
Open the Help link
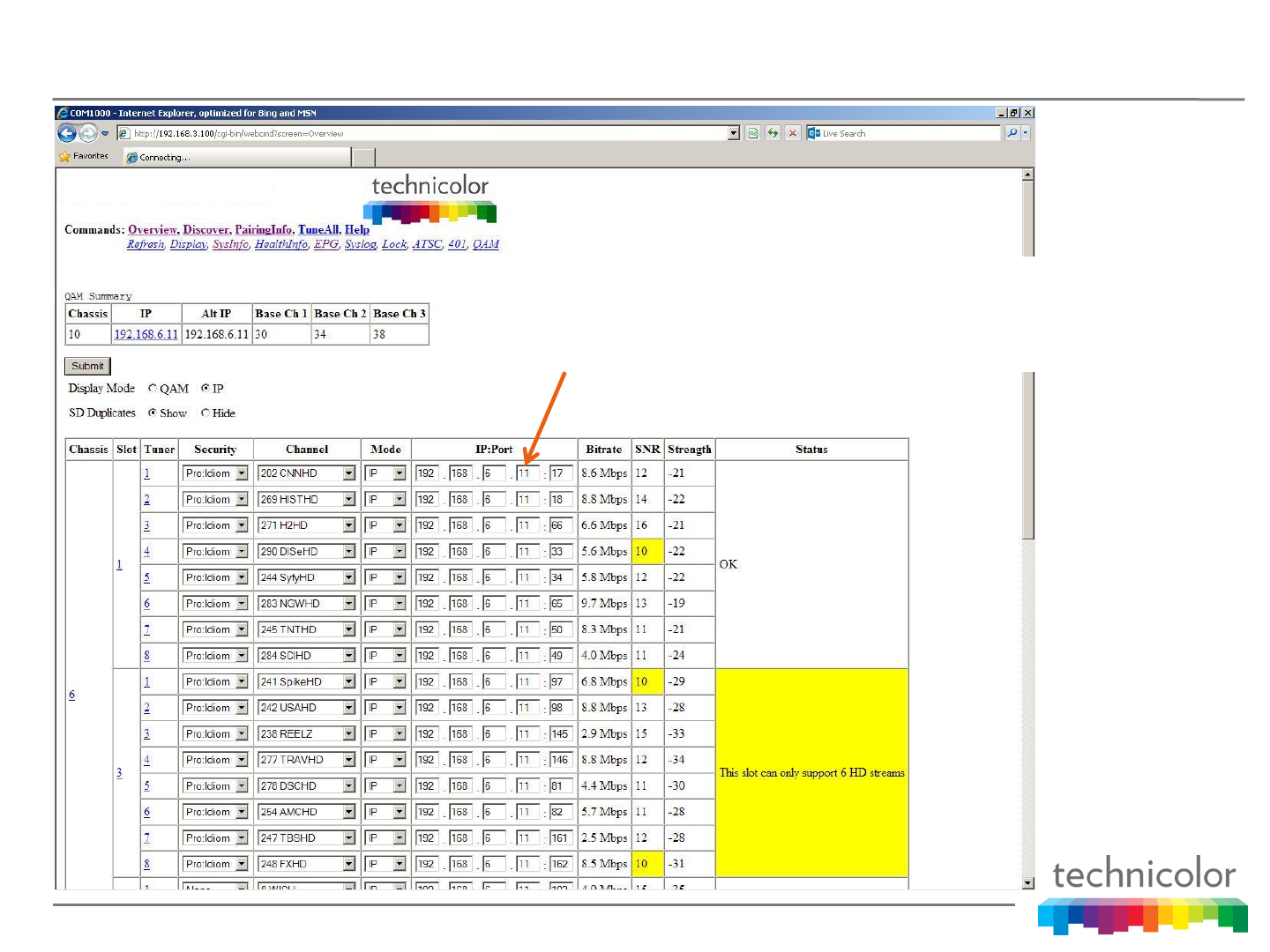pos(357,229)
